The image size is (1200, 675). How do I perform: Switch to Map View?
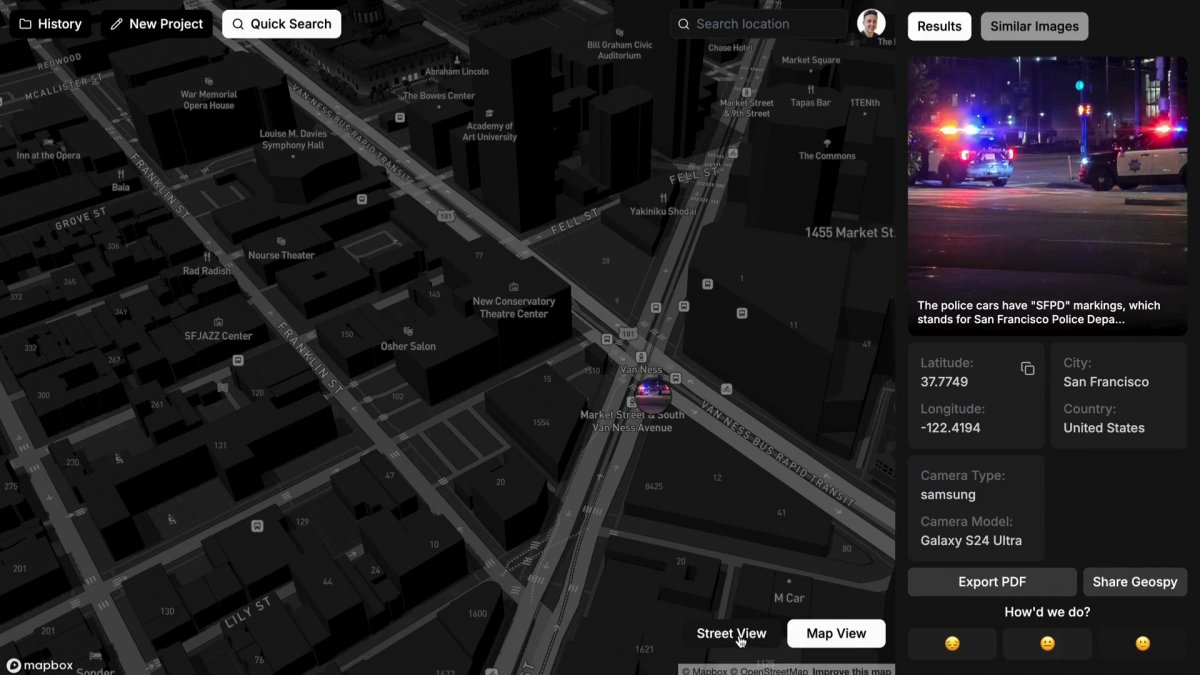point(836,634)
